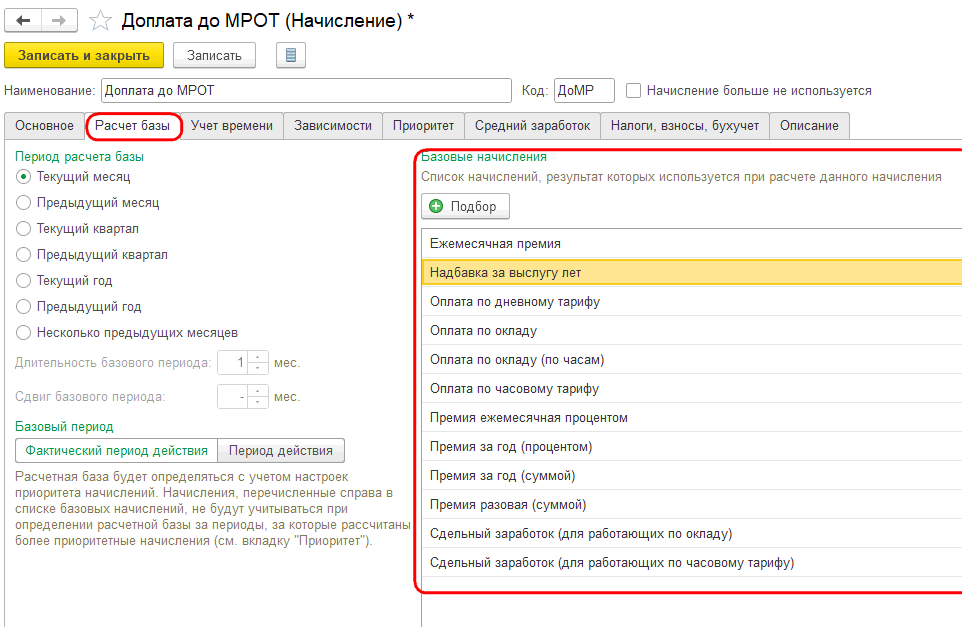Viewport: 962px width, 627px height.
Task: Select the 'Предыдущий месяц' radio button
Action: (23, 202)
